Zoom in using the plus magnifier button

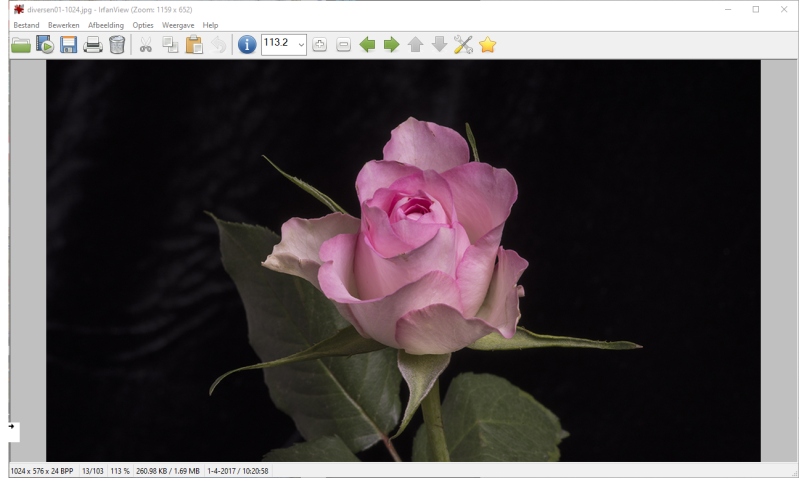(320, 45)
